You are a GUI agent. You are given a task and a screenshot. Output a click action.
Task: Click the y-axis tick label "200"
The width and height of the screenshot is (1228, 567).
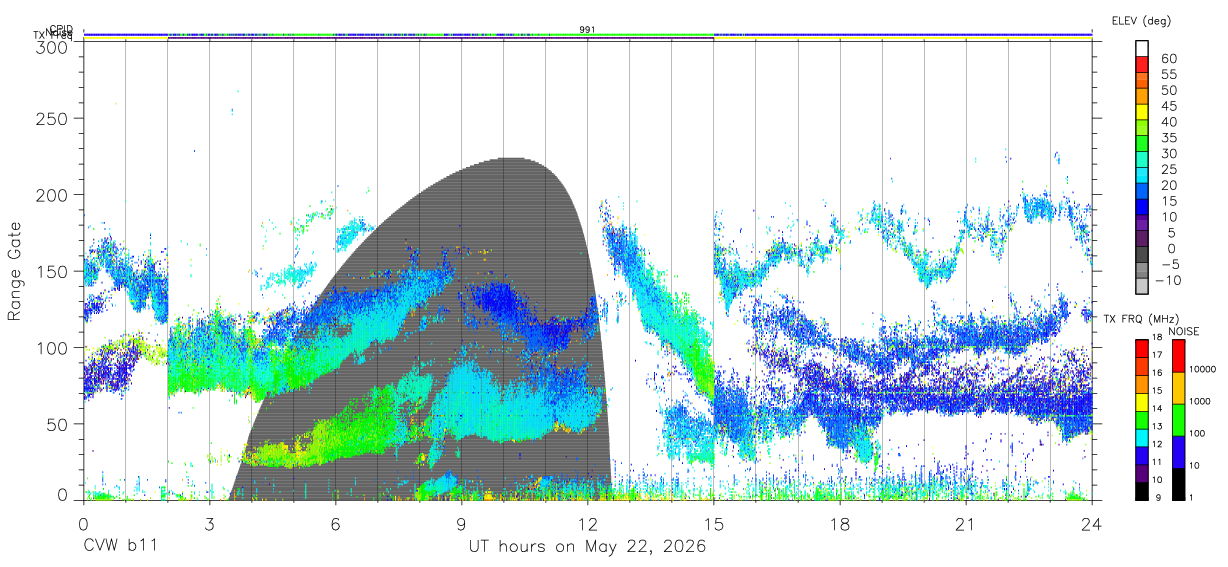tap(52, 195)
